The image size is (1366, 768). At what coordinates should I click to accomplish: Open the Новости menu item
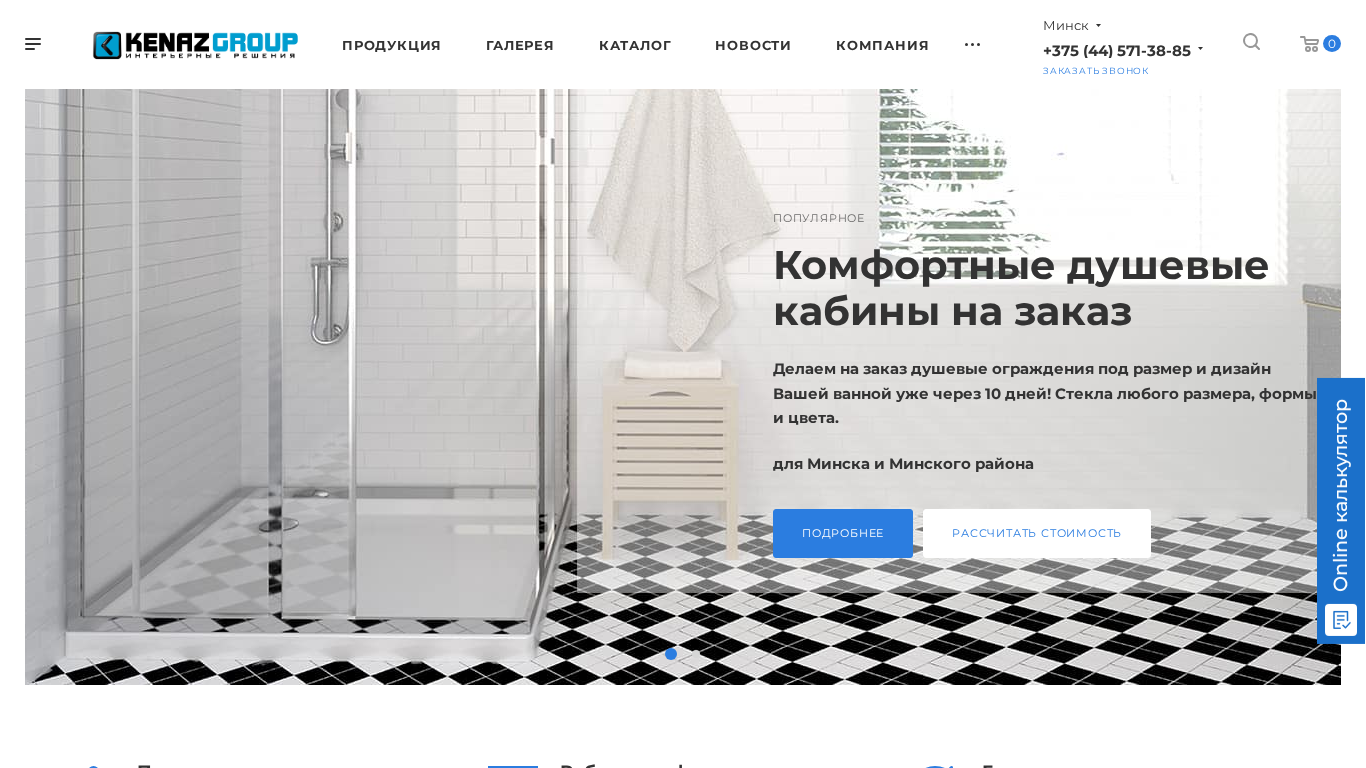pyautogui.click(x=753, y=45)
